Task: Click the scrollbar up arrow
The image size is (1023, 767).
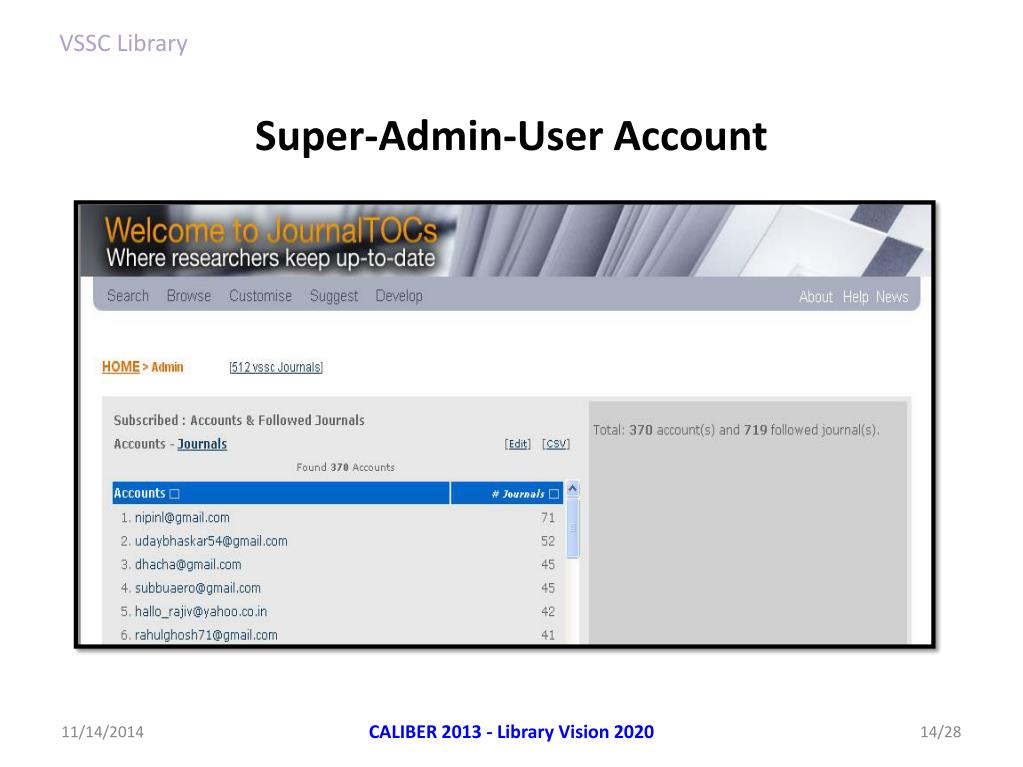Action: (573, 489)
